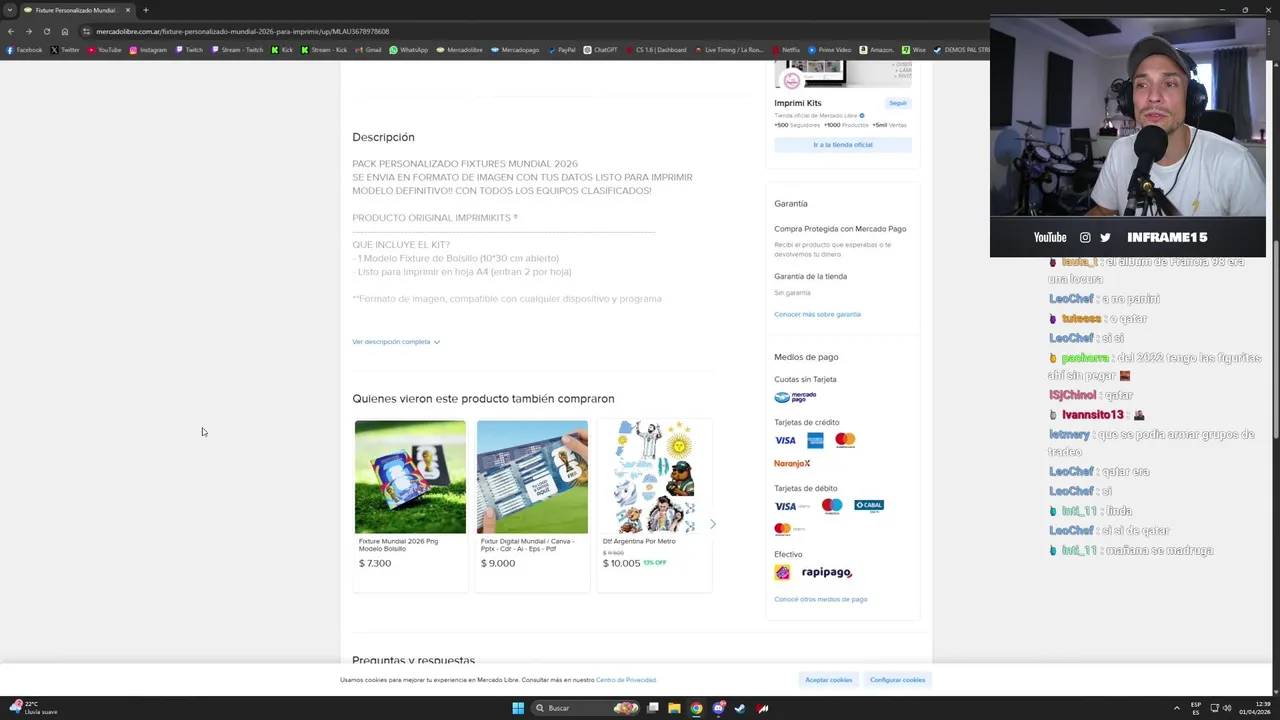Open the Mercadopago bookmark
This screenshot has width=1280, height=720.
click(515, 50)
